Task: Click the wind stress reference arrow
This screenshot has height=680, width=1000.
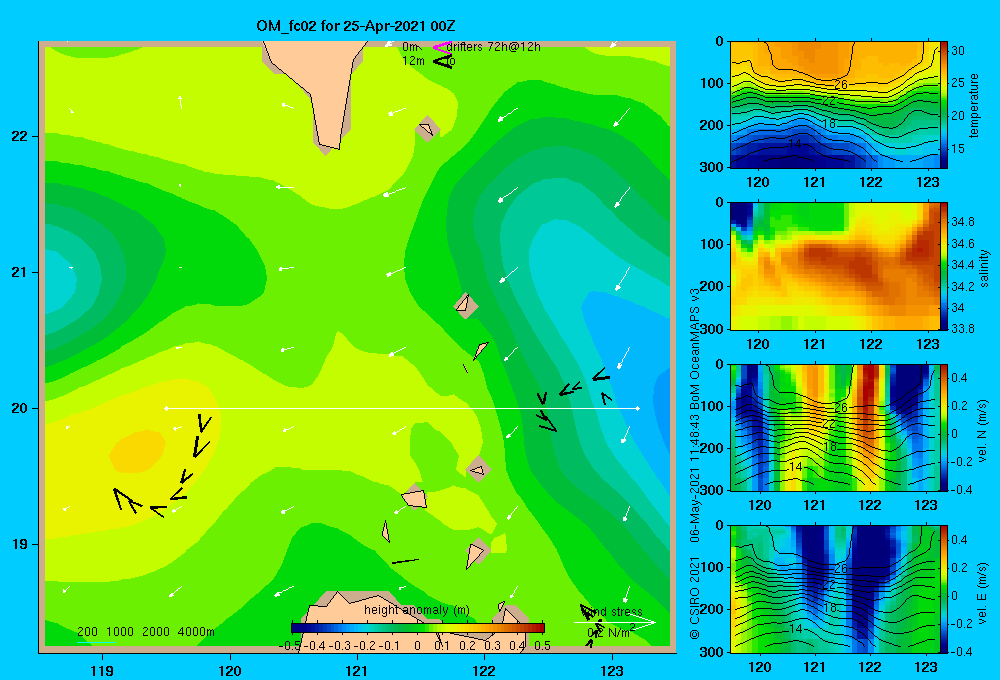Action: pyautogui.click(x=614, y=622)
